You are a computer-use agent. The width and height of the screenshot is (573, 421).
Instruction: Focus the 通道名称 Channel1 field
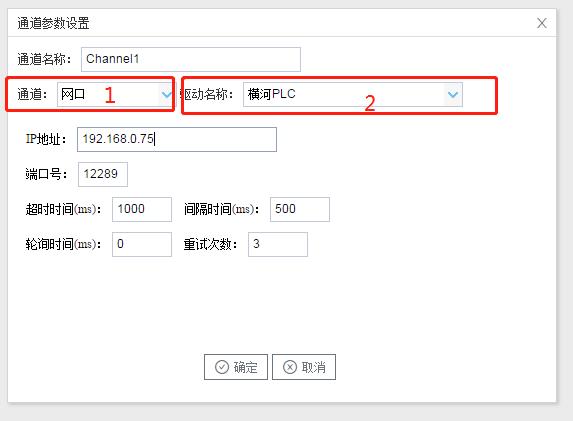click(x=191, y=59)
